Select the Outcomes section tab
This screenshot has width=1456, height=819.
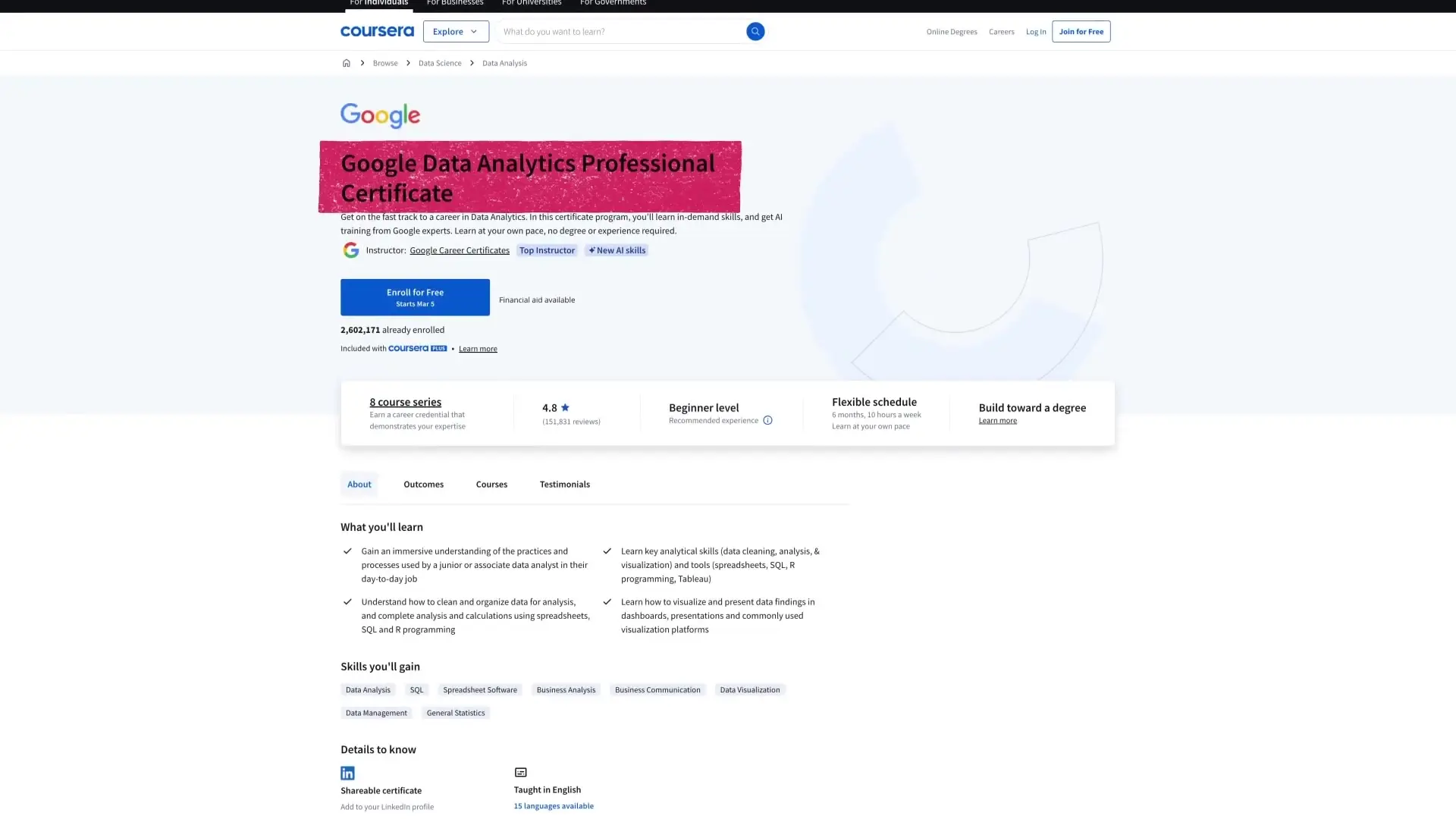(x=423, y=484)
